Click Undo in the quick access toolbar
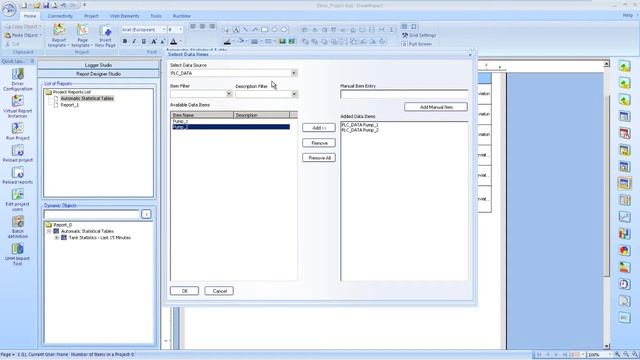The image size is (640, 360). (64, 5)
